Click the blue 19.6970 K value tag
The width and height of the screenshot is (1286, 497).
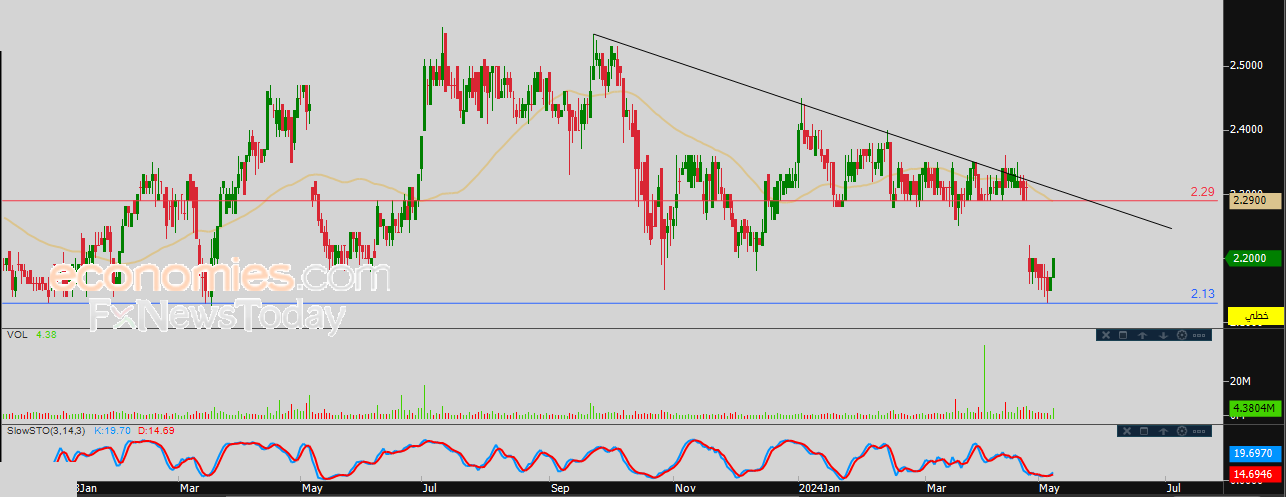[1254, 453]
